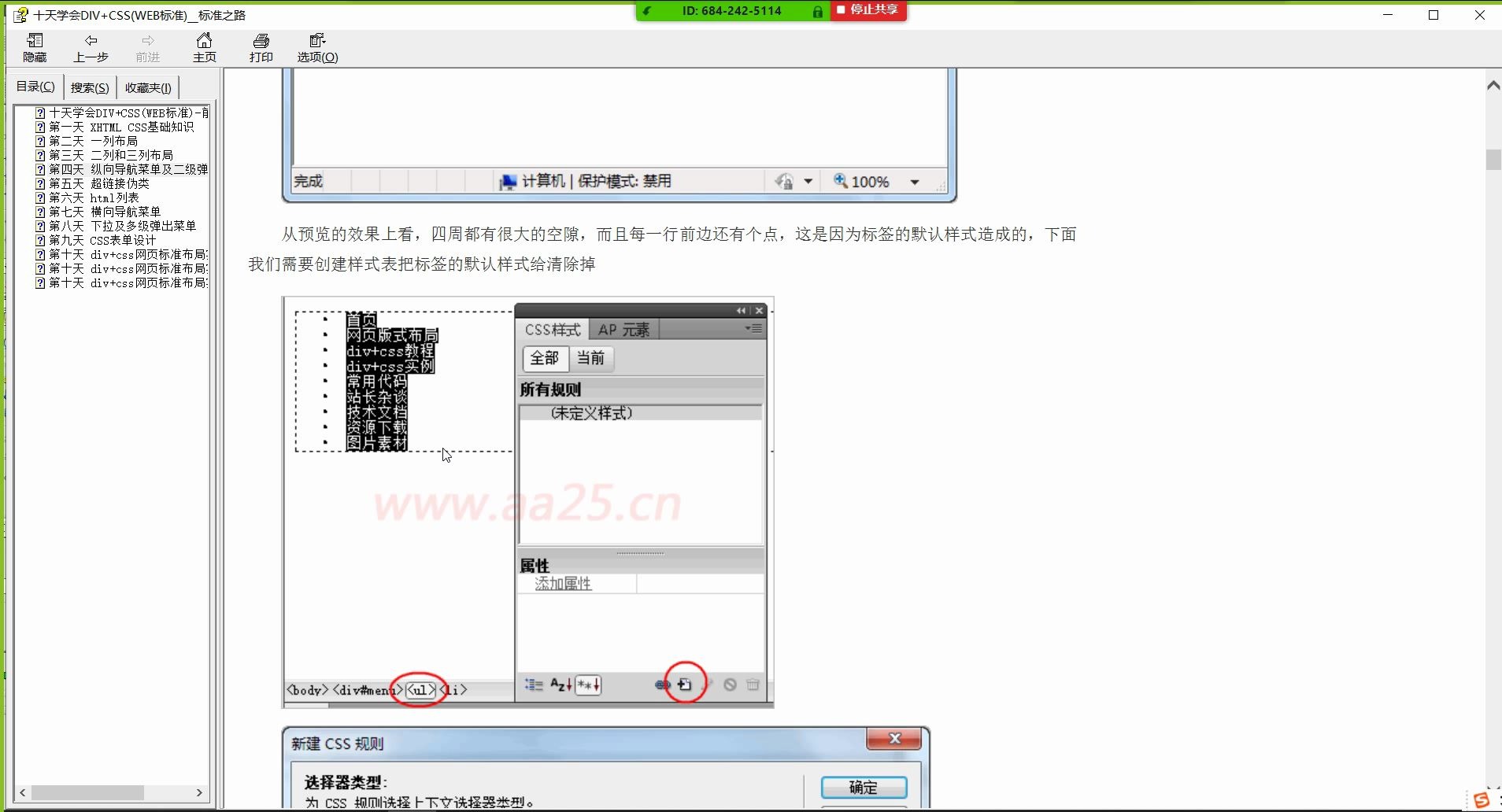This screenshot has height=812, width=1502.
Task: Select the category view icon in CSS panel
Action: tap(532, 685)
